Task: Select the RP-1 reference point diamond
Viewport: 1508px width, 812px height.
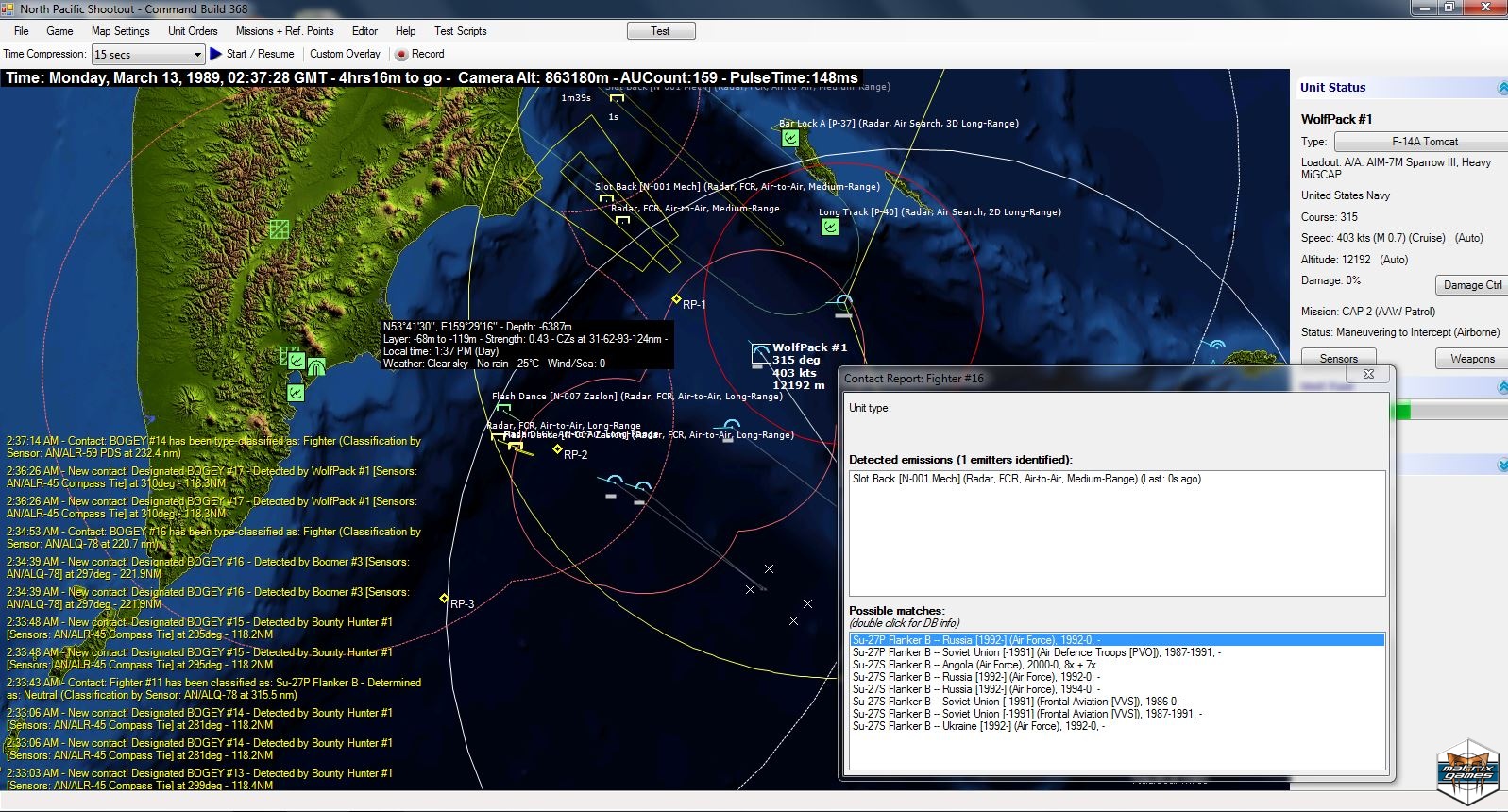Action: 676,299
